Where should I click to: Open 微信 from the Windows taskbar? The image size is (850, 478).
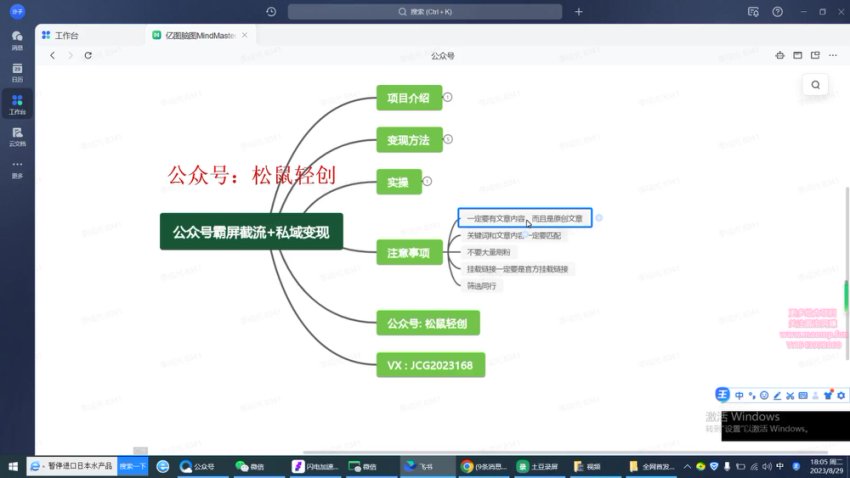coord(250,466)
